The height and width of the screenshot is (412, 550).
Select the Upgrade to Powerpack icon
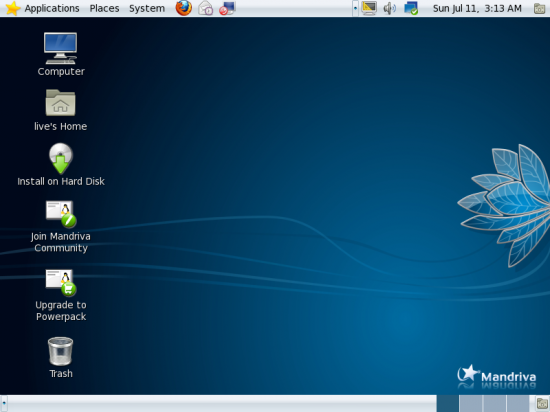click(61, 283)
